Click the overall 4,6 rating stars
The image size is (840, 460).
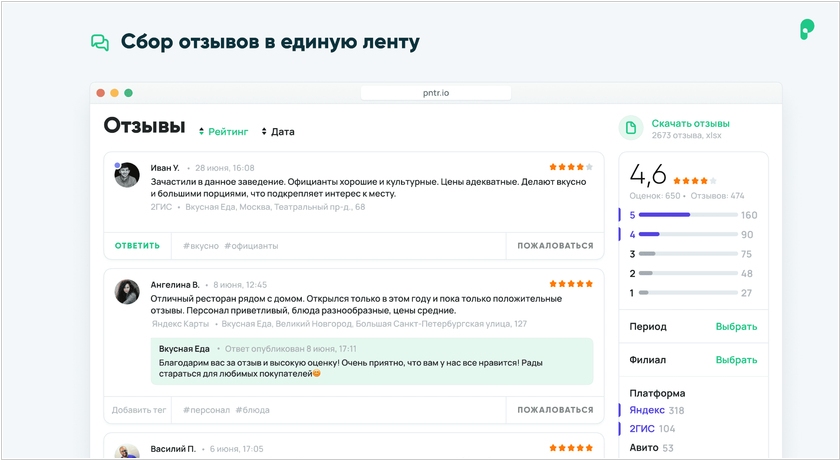695,181
